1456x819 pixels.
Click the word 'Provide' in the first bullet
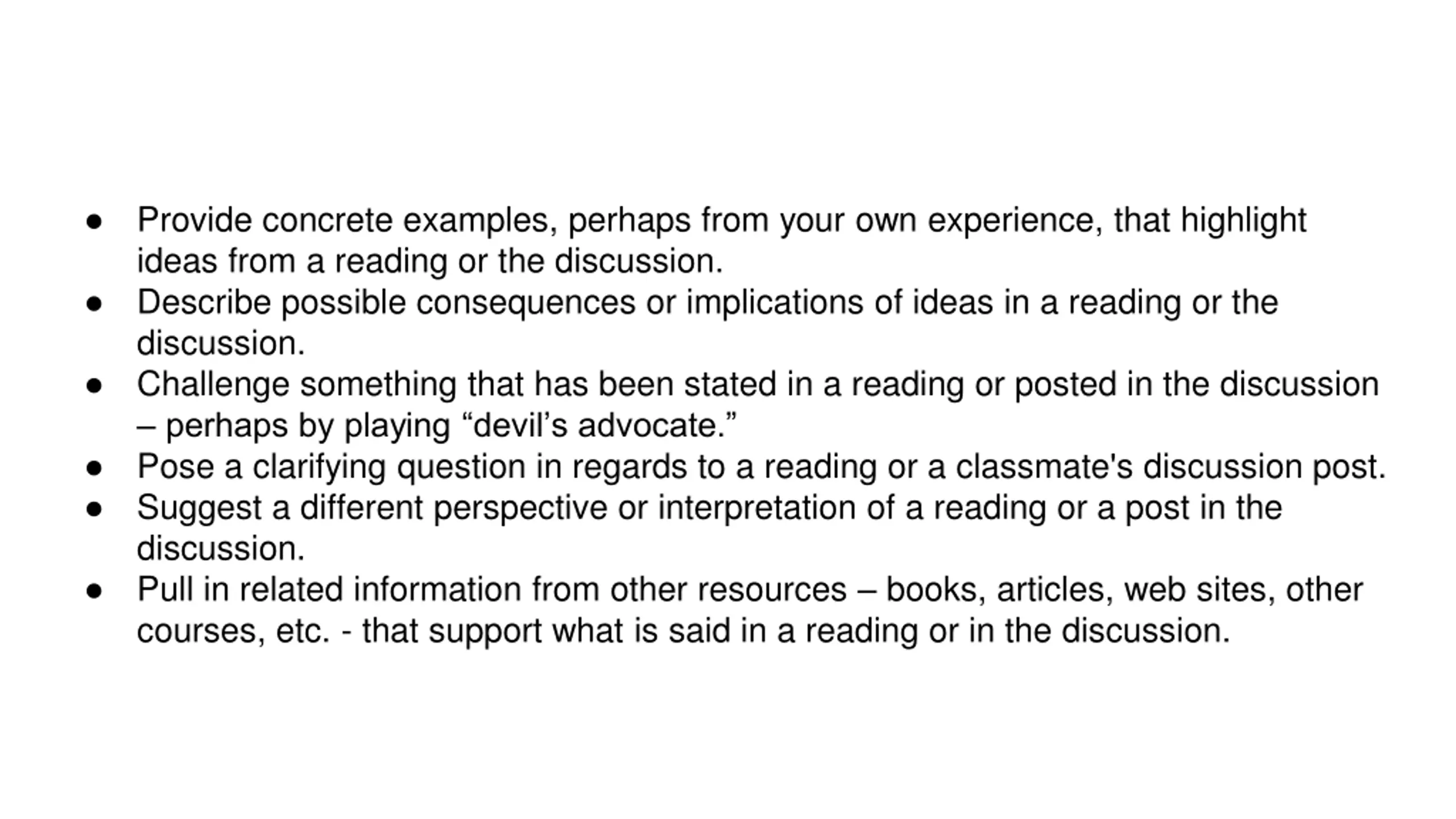coord(194,220)
